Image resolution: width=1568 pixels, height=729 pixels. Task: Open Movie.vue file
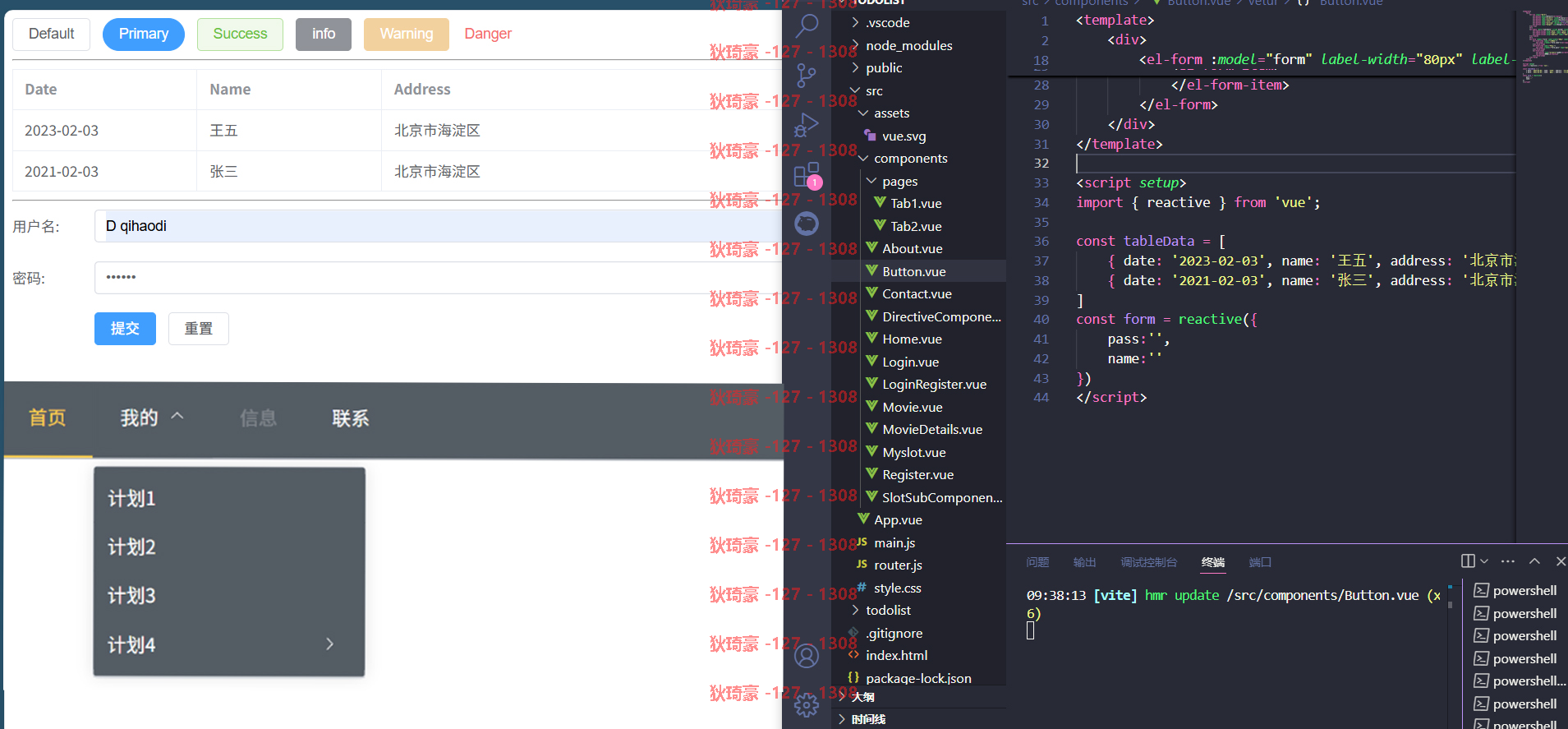click(912, 407)
